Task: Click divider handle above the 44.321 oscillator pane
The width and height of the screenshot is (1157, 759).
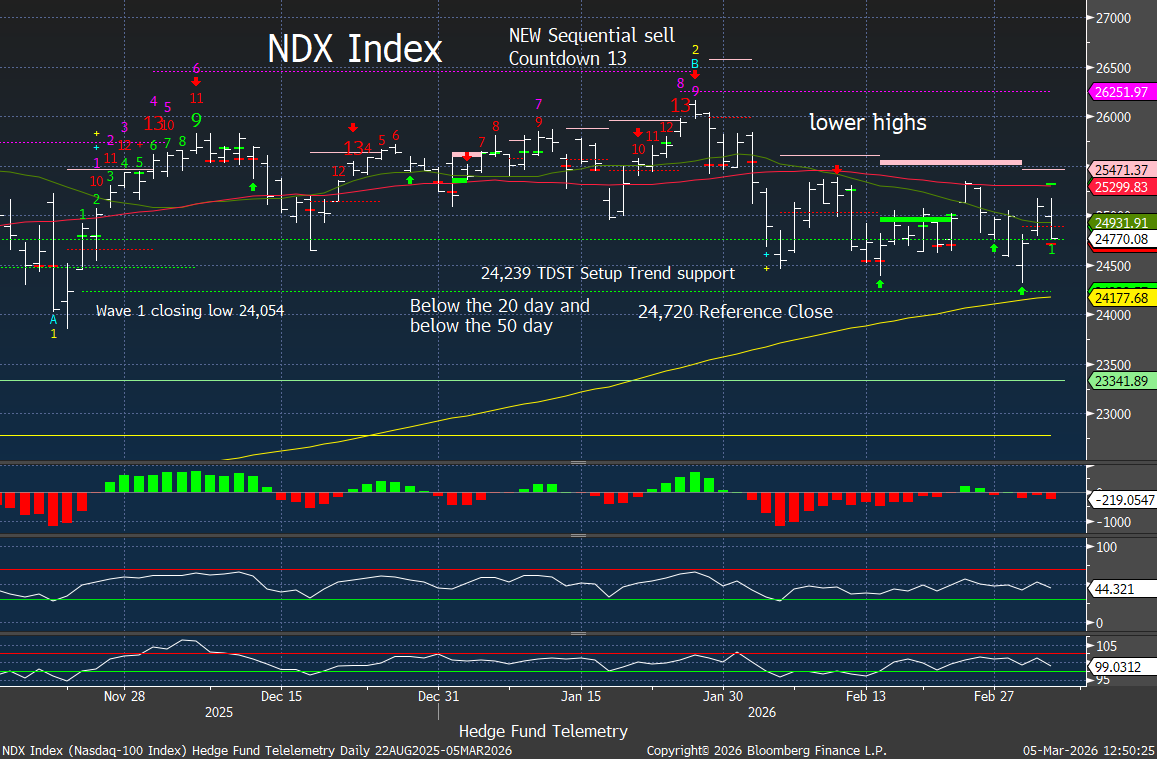Action: click(577, 536)
